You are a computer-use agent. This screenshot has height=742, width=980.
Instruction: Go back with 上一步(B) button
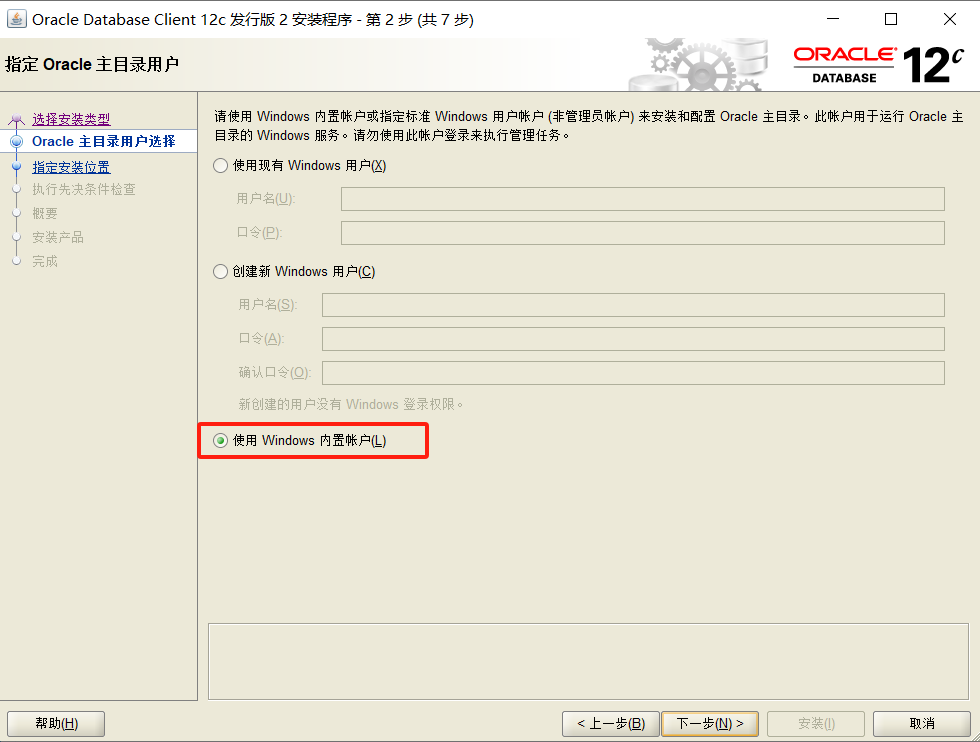point(611,724)
